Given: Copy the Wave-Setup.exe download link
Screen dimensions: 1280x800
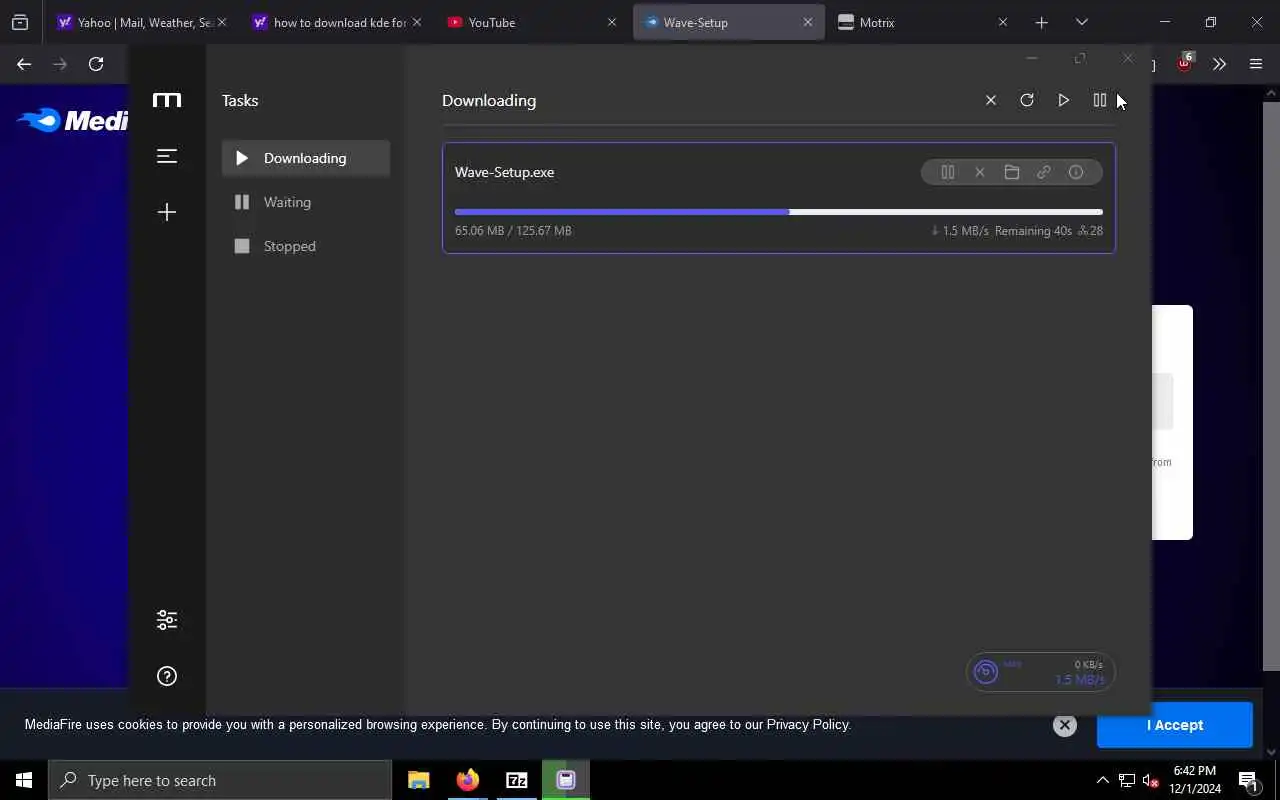Looking at the screenshot, I should (x=1044, y=172).
